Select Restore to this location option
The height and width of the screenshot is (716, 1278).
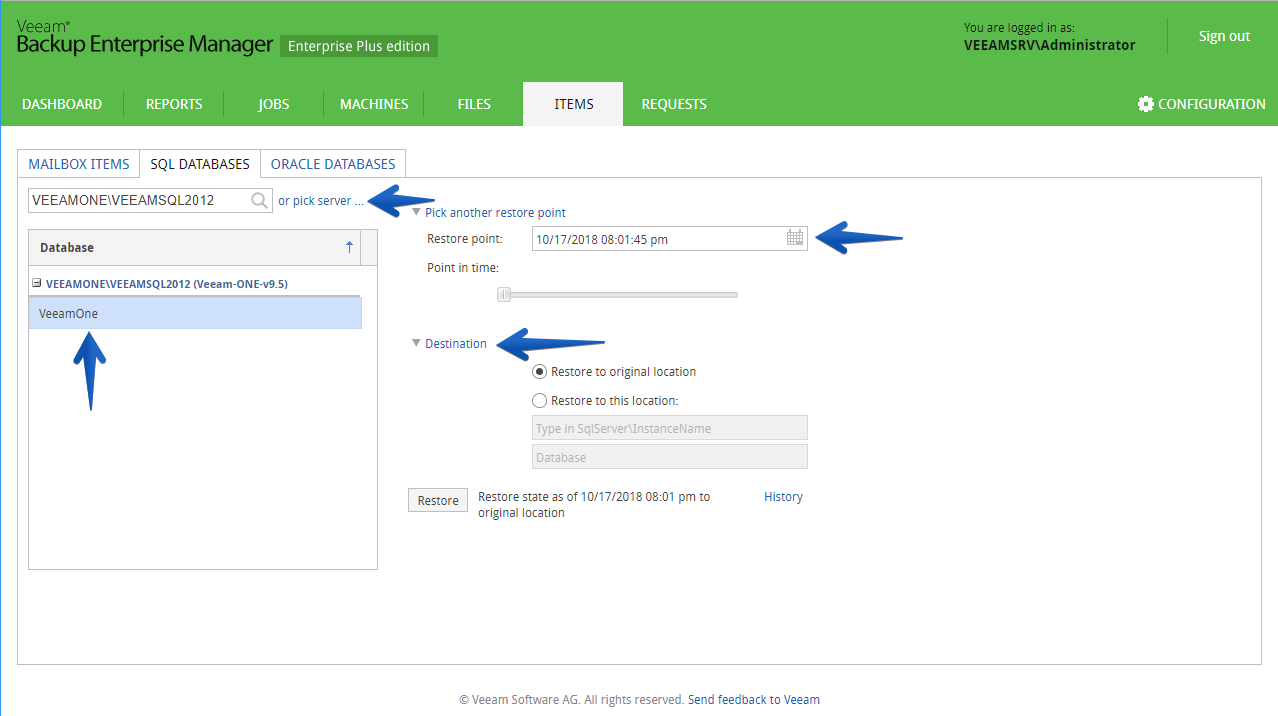pyautogui.click(x=540, y=400)
